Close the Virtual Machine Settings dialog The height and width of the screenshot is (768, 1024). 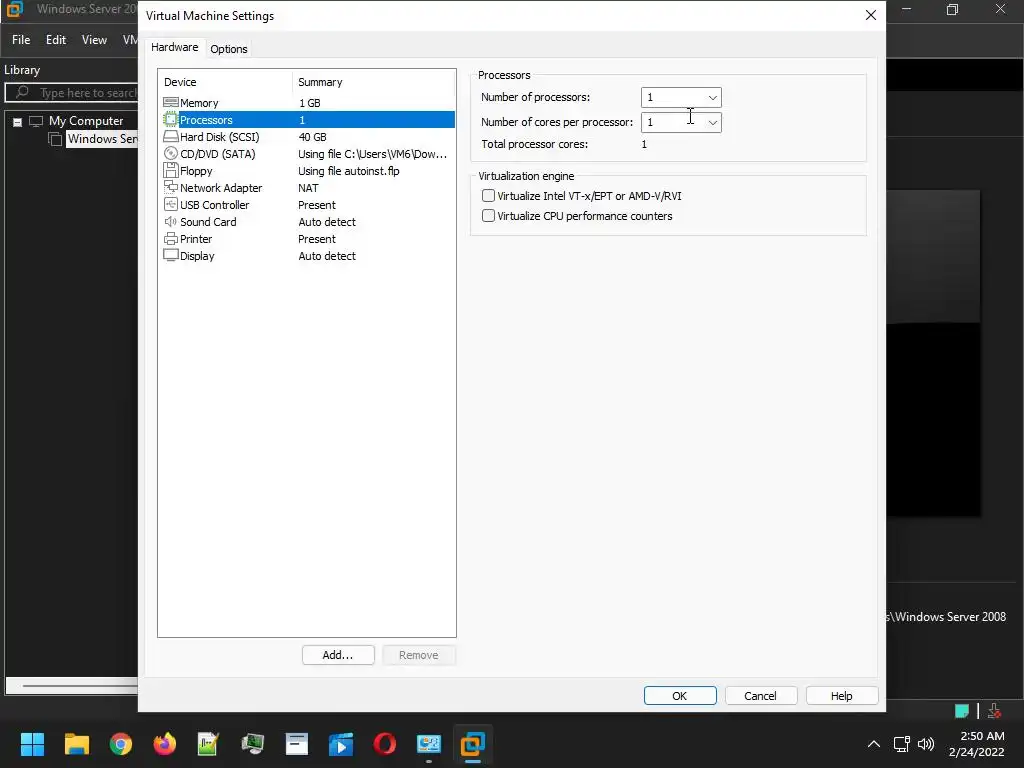point(871,15)
